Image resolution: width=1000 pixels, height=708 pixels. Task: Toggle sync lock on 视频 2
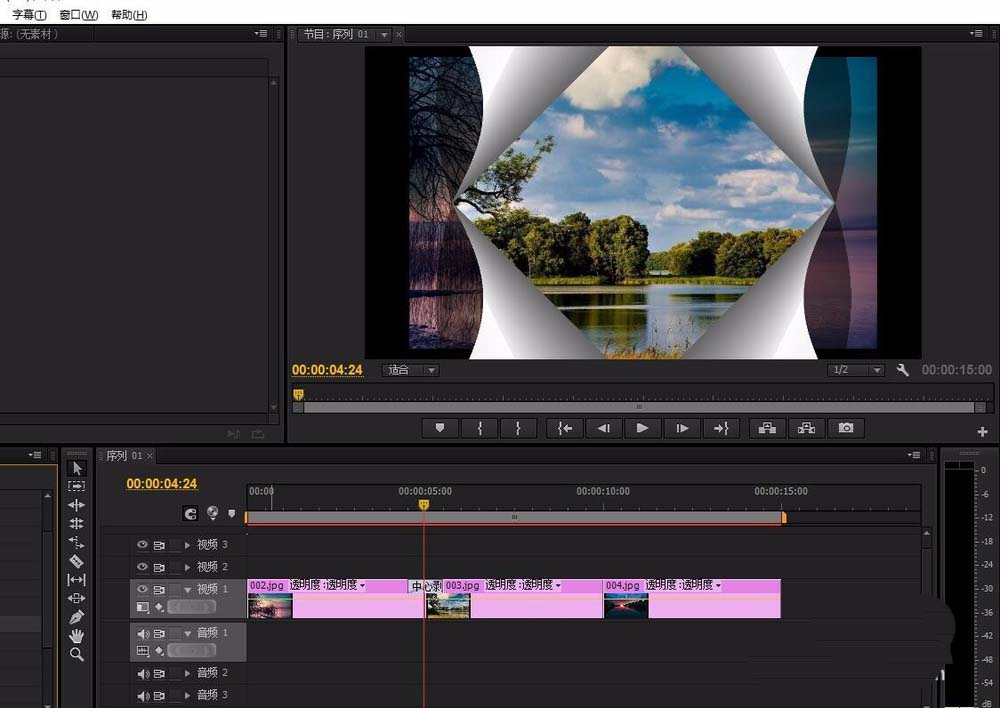[159, 567]
